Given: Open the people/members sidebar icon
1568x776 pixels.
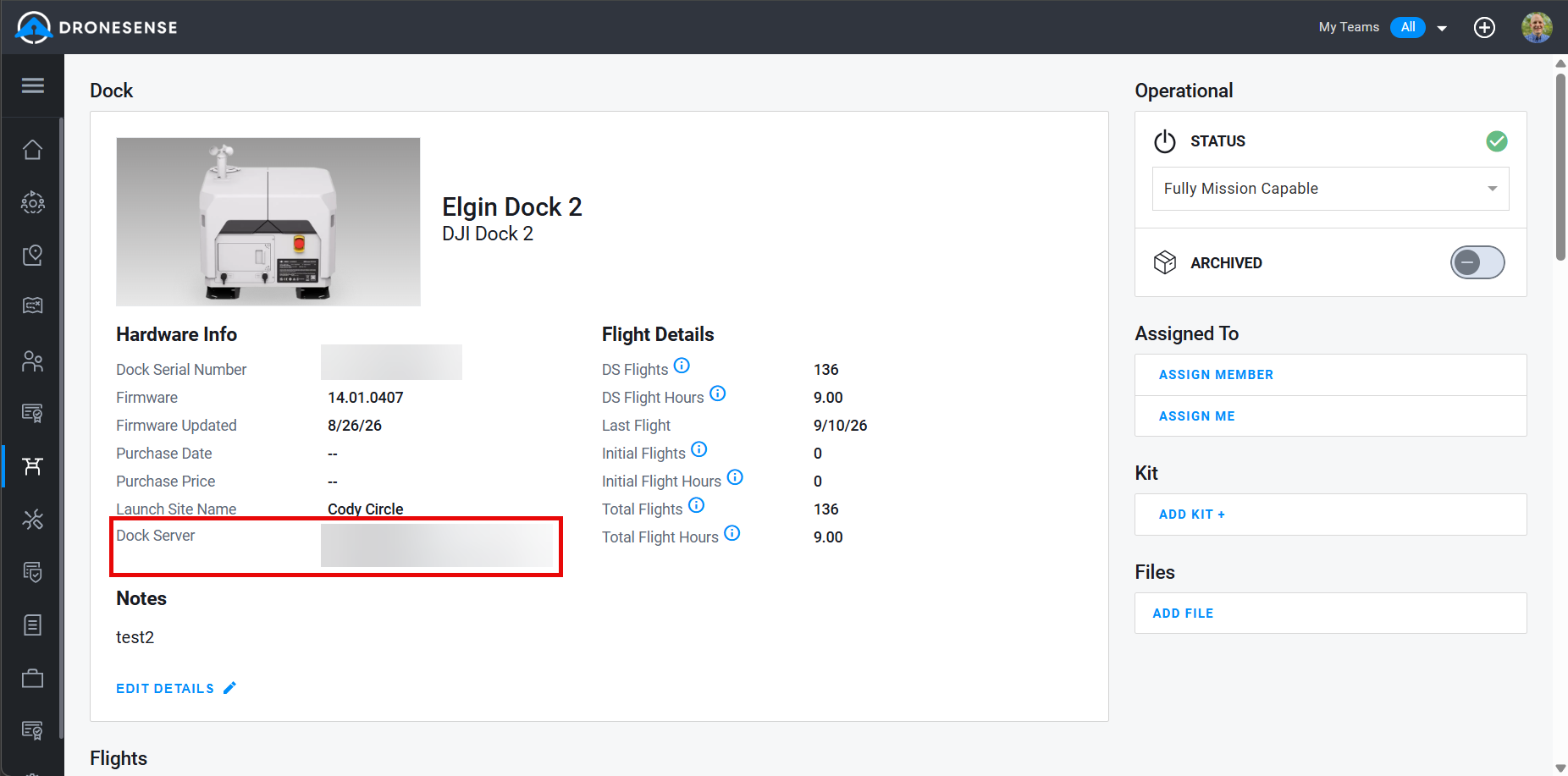Looking at the screenshot, I should (x=32, y=361).
